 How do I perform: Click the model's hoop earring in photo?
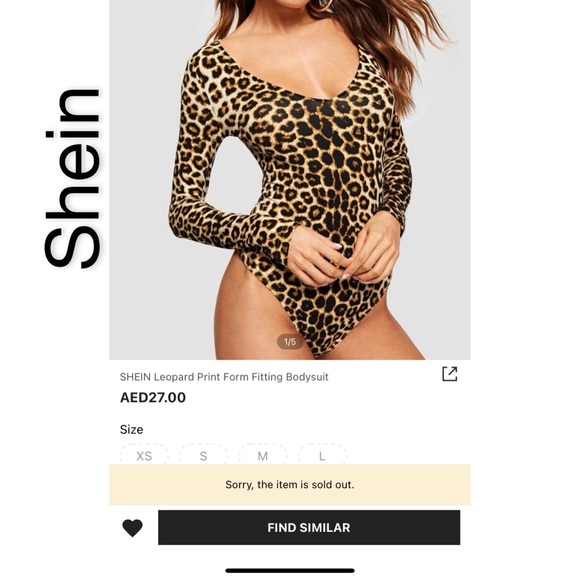coord(321,5)
